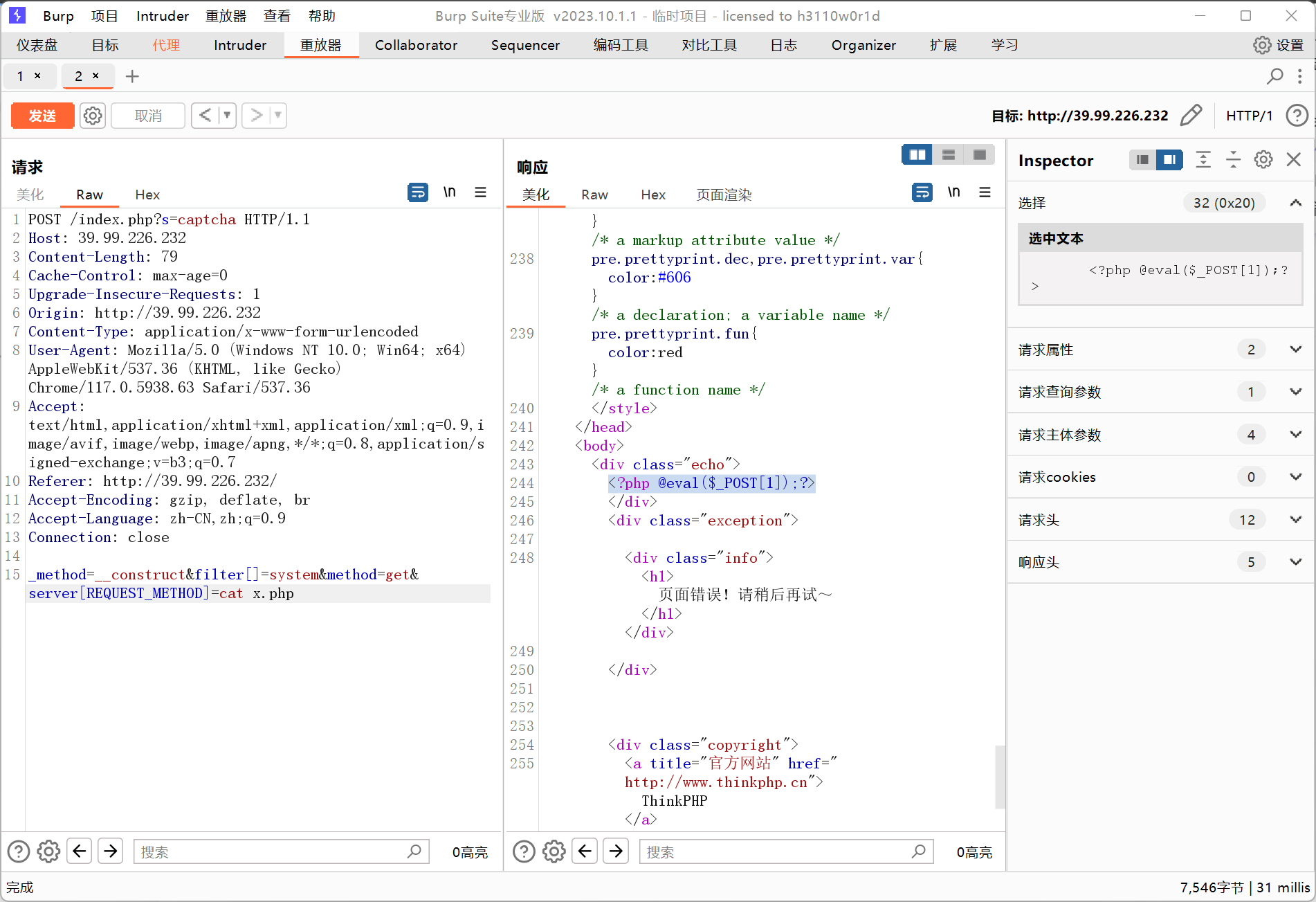Open Inspector settings gear
Image resolution: width=1316 pixels, height=902 pixels.
pyautogui.click(x=1263, y=160)
